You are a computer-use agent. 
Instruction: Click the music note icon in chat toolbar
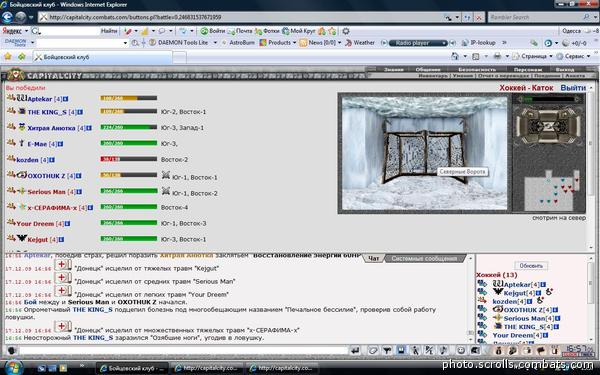(443, 350)
